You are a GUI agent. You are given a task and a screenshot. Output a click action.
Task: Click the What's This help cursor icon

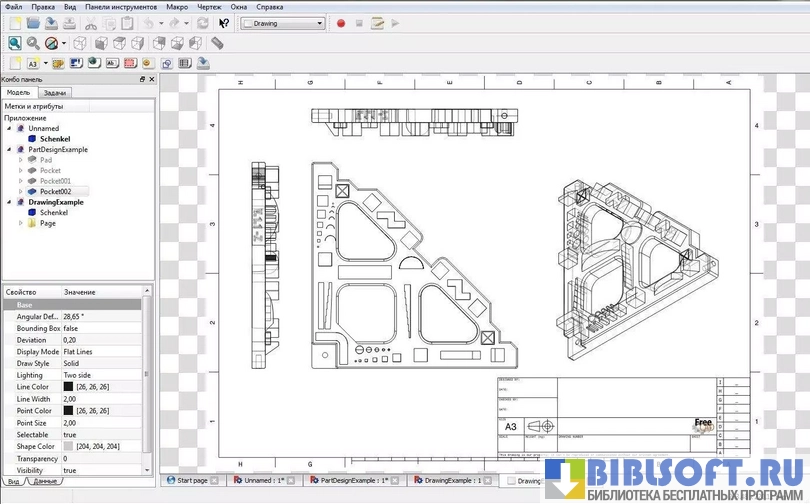(225, 22)
